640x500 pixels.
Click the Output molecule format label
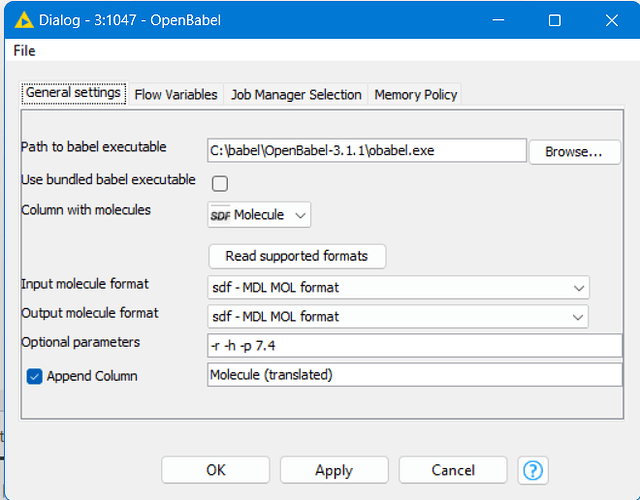pos(89,313)
